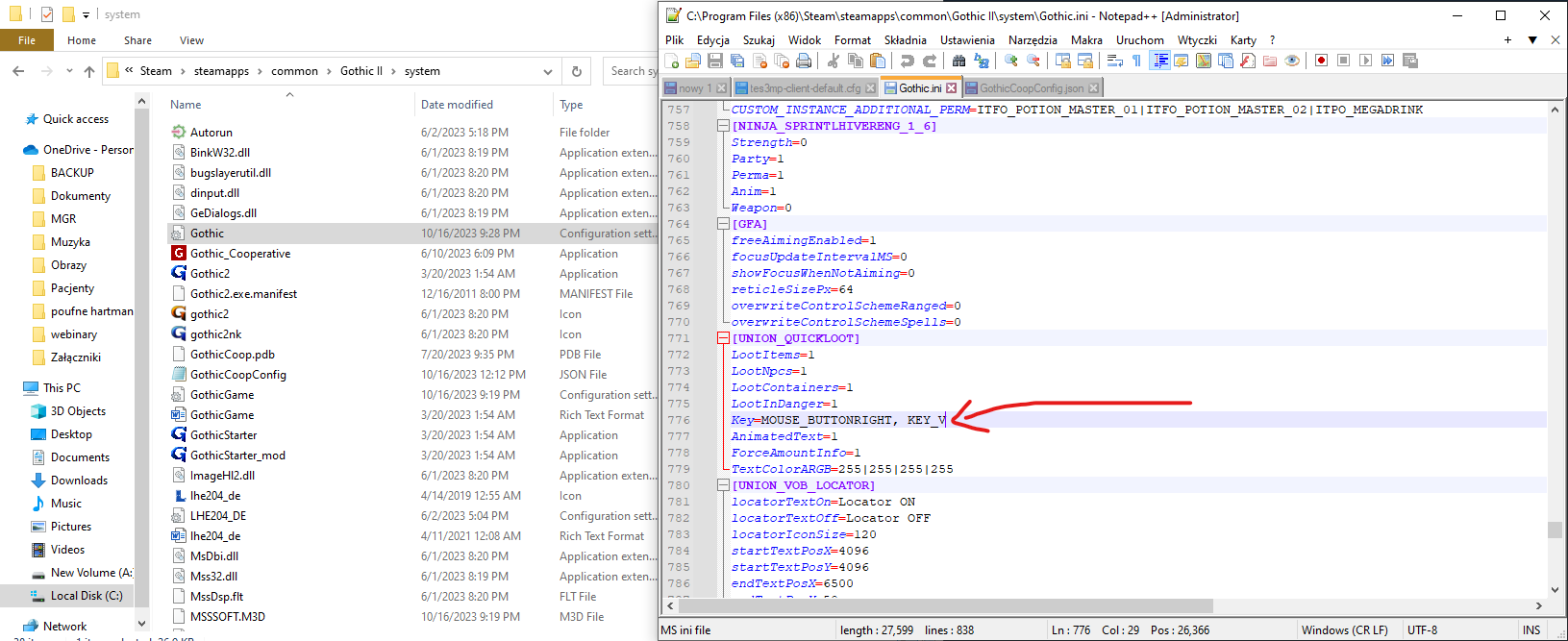Collapse the [GFA] section fold marker
Image resolution: width=1568 pixels, height=641 pixels.
[723, 224]
